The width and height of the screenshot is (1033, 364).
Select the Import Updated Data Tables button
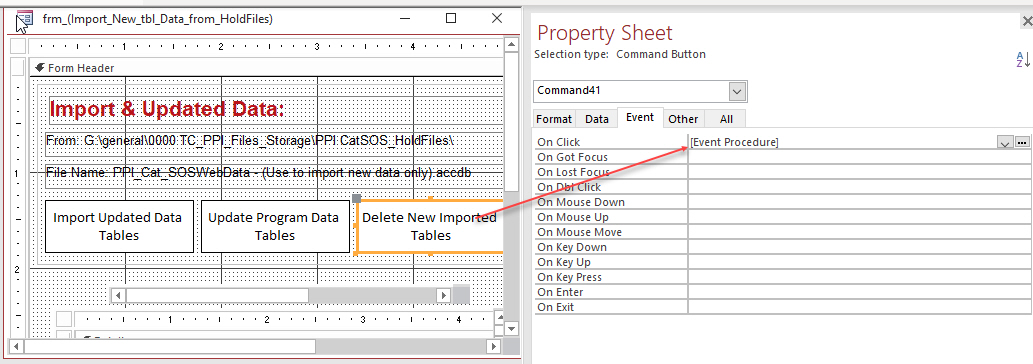pyautogui.click(x=119, y=226)
